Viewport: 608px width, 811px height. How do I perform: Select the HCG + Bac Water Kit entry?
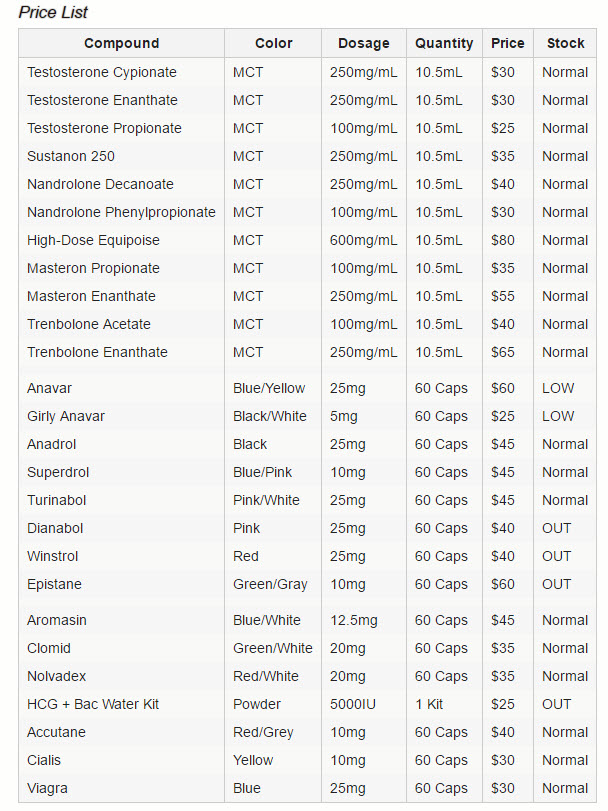pos(93,704)
